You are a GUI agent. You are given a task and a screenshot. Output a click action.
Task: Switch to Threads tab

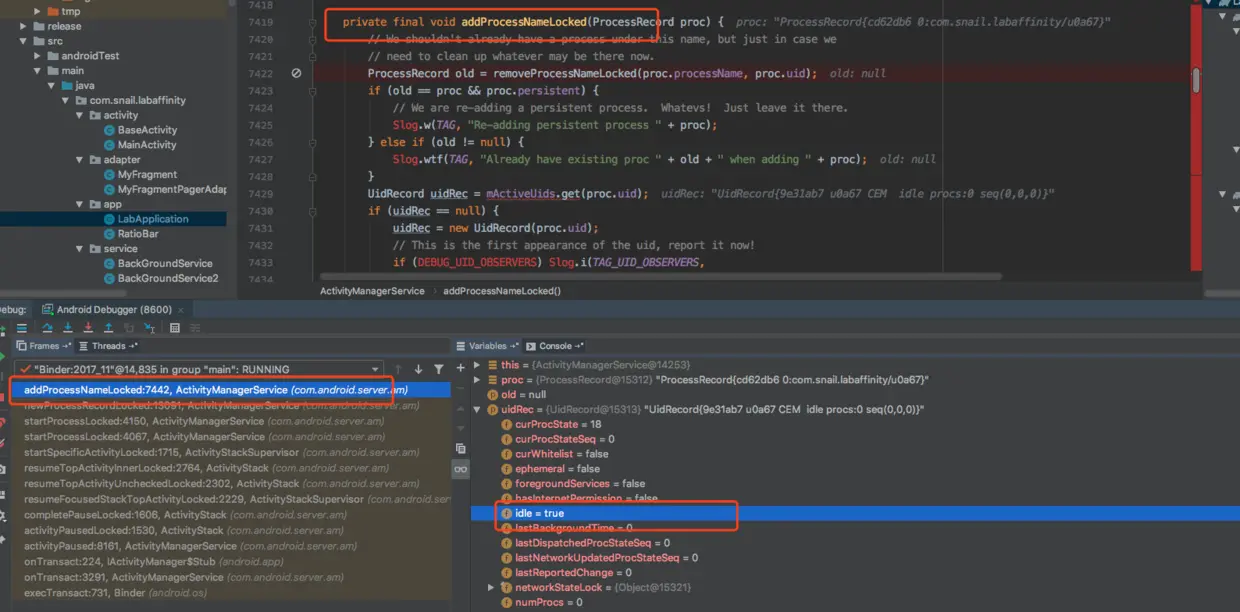[x=108, y=346]
